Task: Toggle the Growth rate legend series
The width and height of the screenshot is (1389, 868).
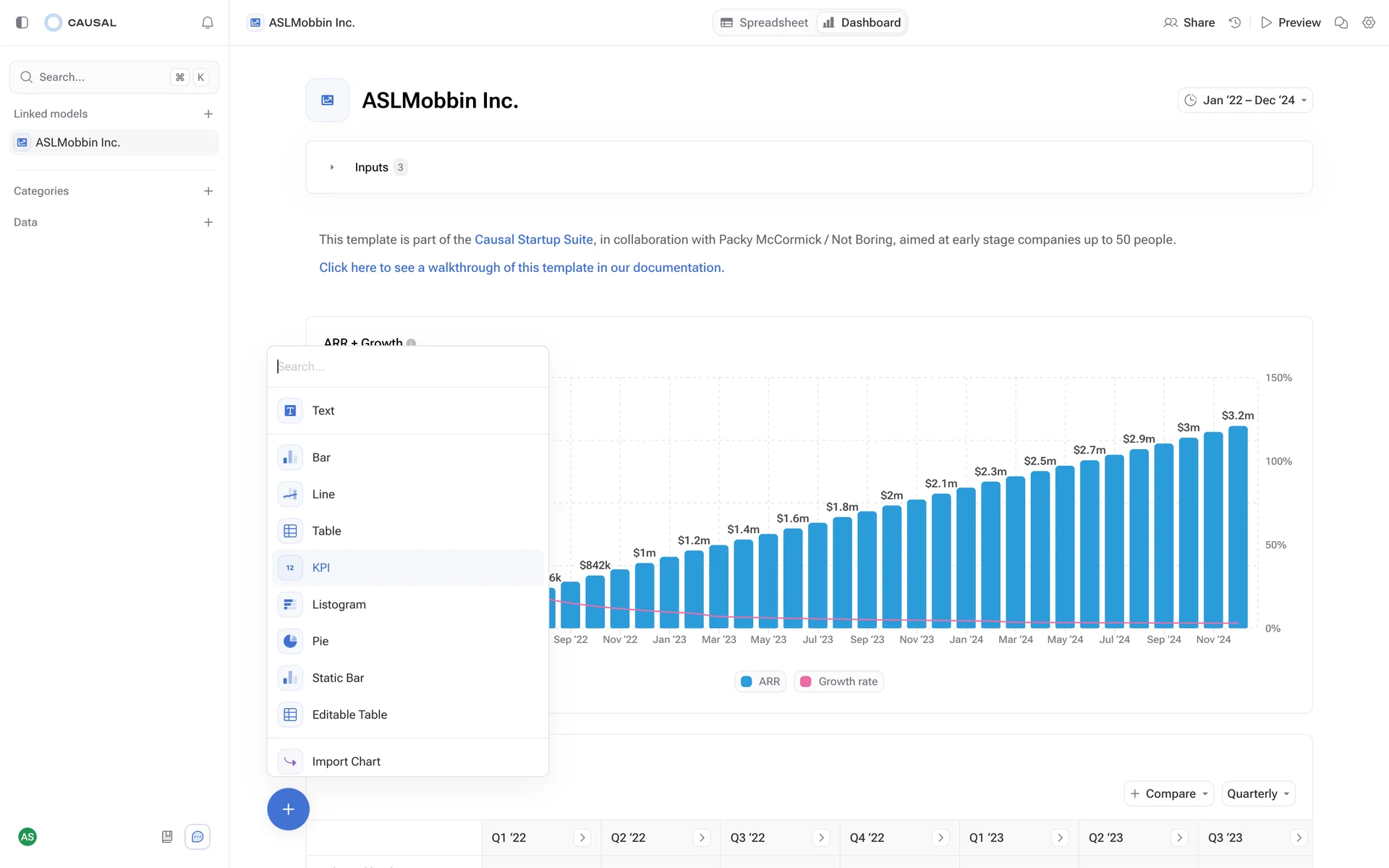Action: coord(839,681)
